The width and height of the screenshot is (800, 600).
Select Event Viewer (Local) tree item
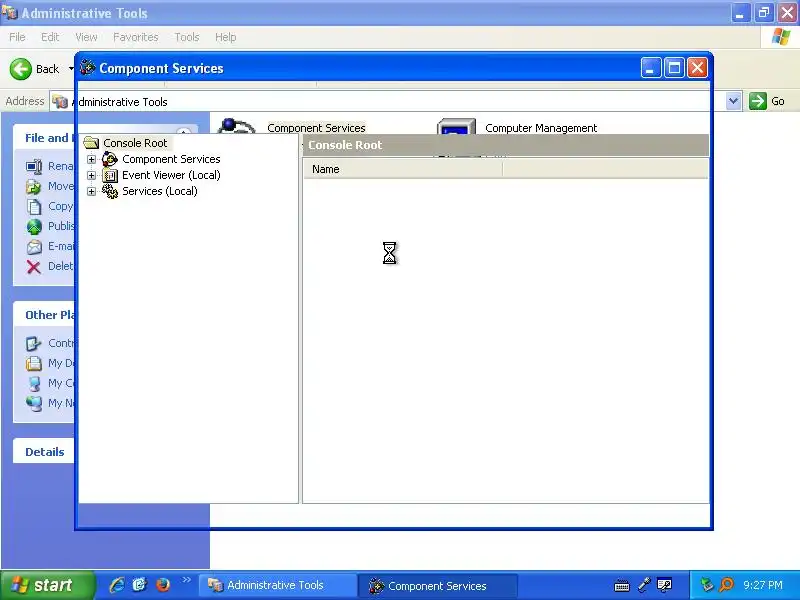coord(171,176)
